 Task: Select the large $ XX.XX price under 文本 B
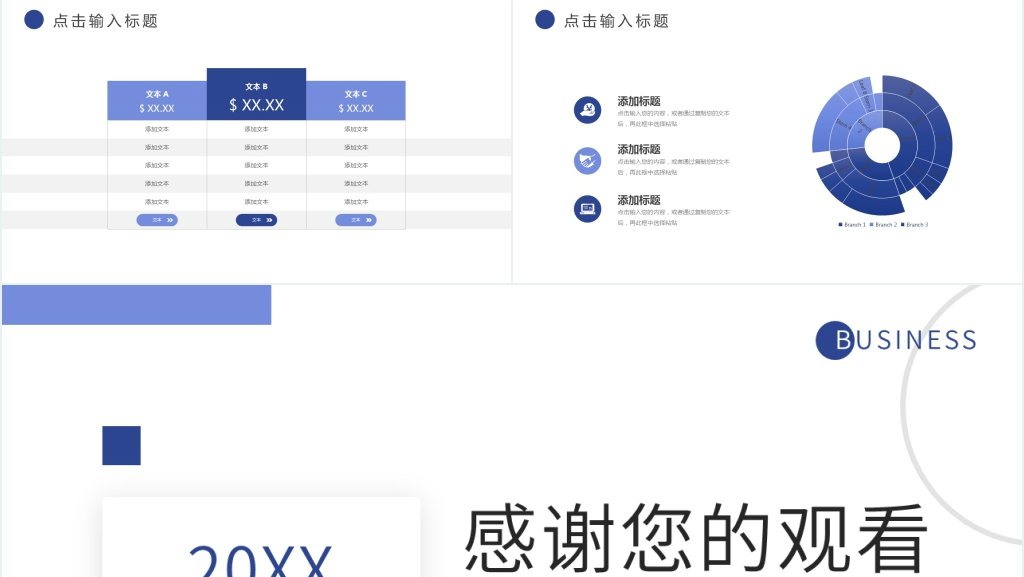point(256,104)
